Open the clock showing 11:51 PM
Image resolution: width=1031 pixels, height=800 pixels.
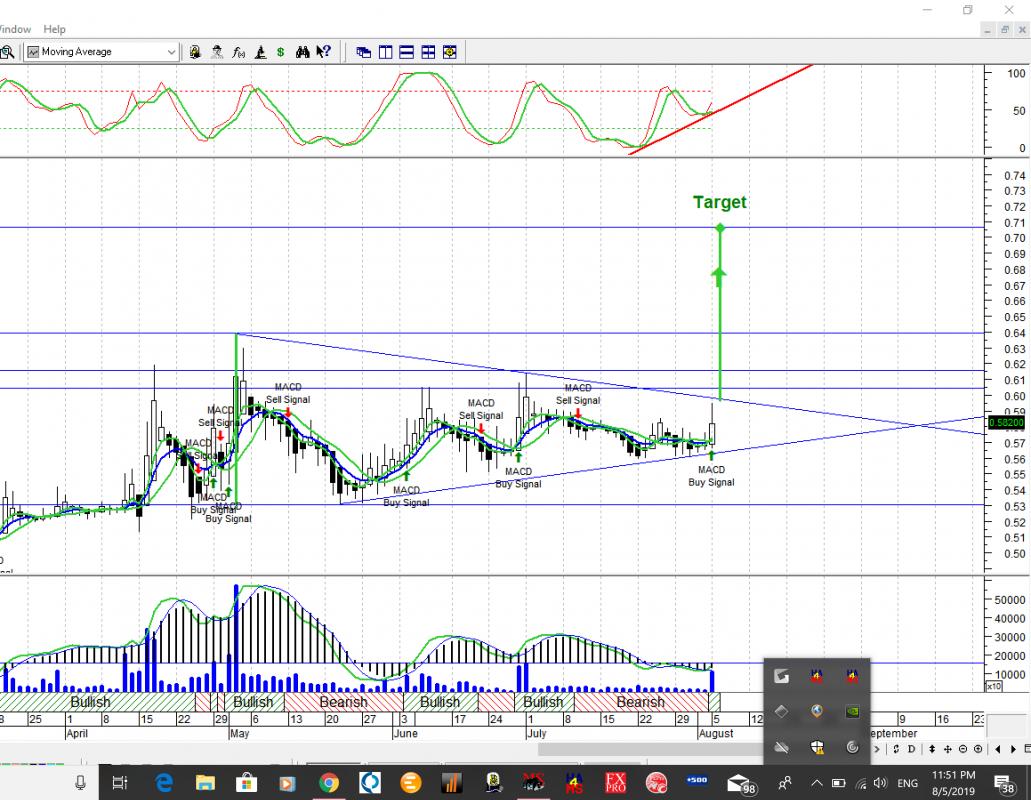coord(953,783)
